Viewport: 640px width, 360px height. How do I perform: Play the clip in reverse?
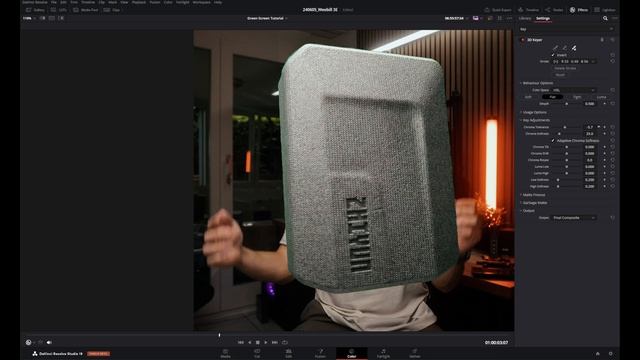249,342
